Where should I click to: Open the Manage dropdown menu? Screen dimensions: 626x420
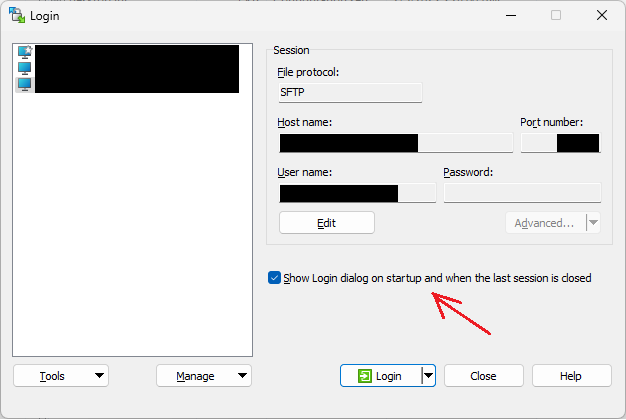click(x=204, y=376)
